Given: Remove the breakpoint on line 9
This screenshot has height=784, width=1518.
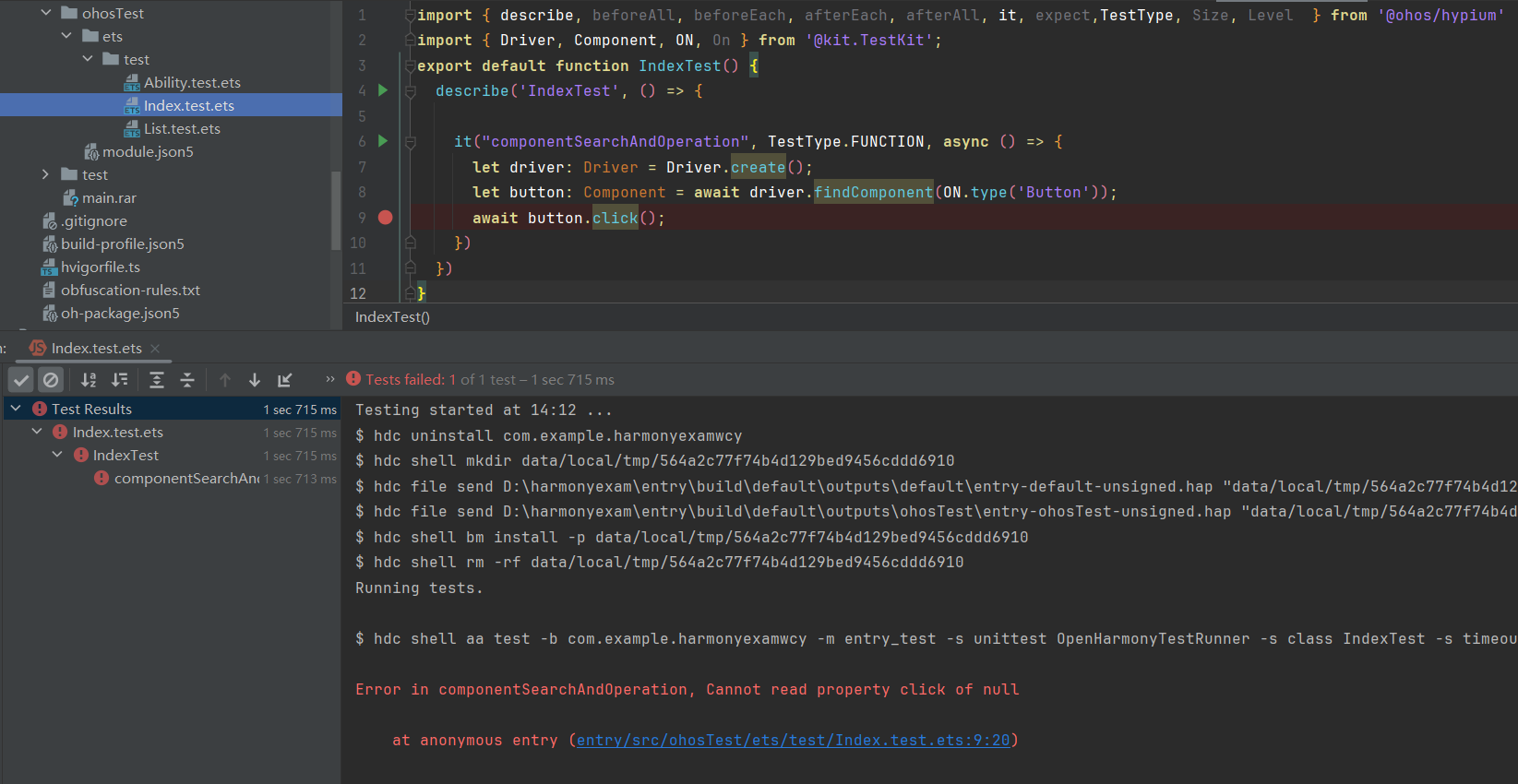Looking at the screenshot, I should click(x=386, y=218).
